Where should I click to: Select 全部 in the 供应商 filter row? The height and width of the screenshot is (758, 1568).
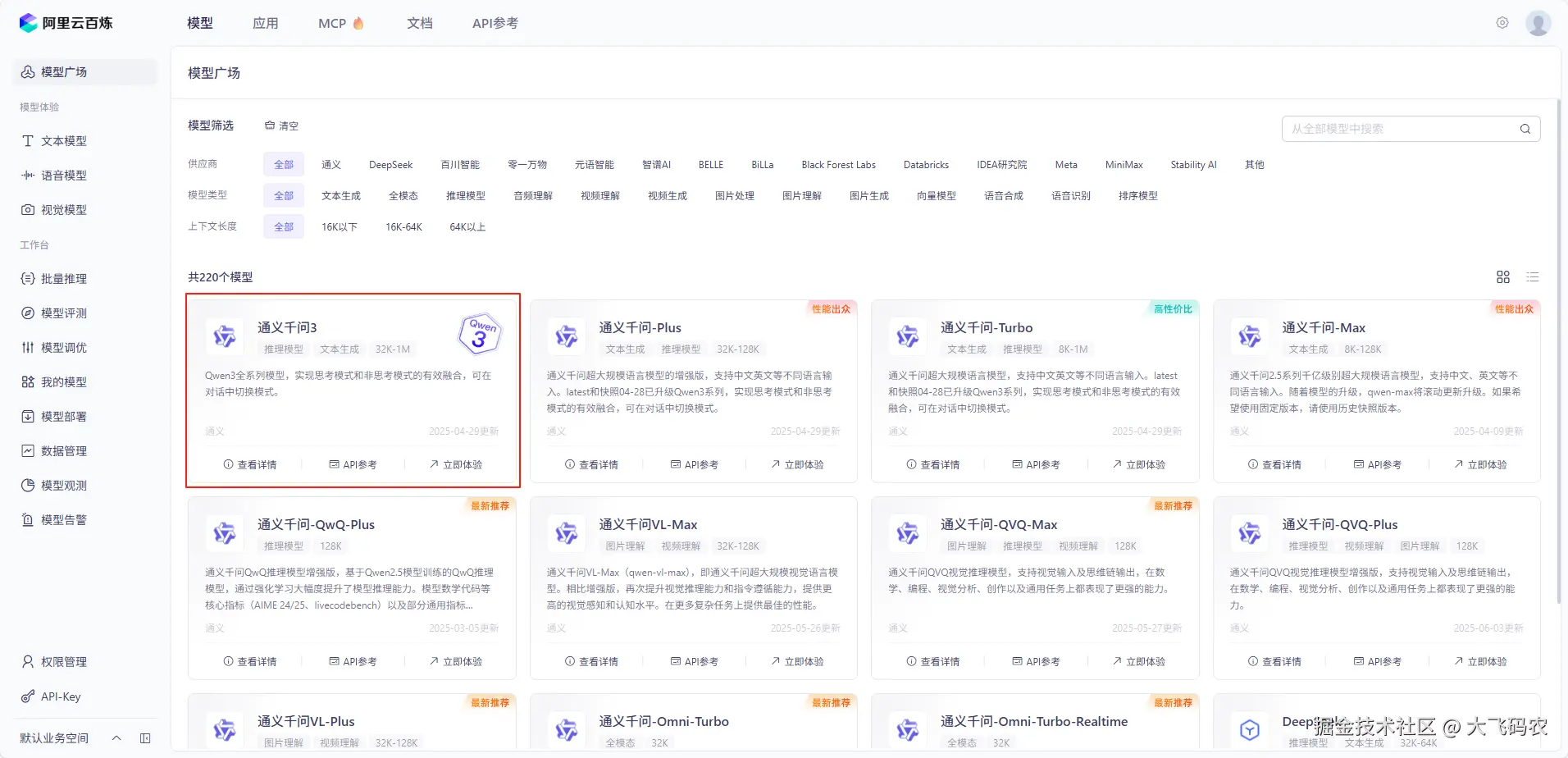click(x=284, y=165)
